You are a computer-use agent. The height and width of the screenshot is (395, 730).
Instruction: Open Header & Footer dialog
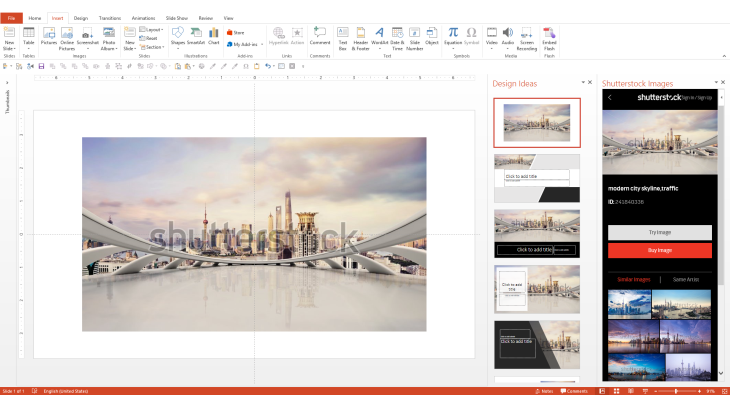tap(360, 38)
